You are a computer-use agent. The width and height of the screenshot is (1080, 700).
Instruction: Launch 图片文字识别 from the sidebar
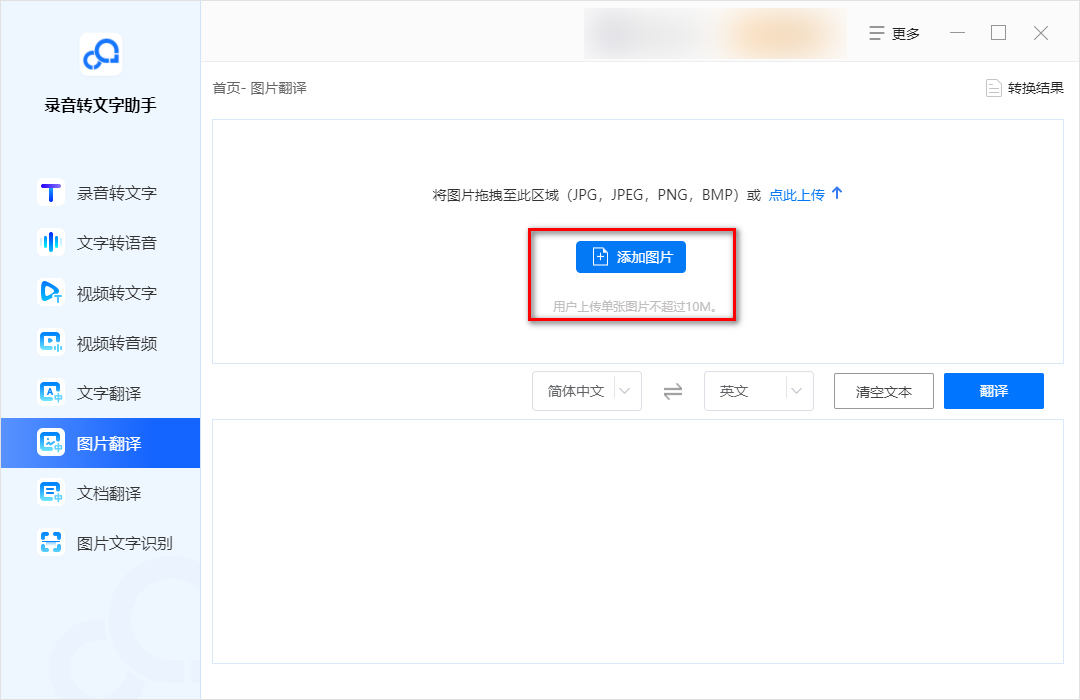point(100,542)
